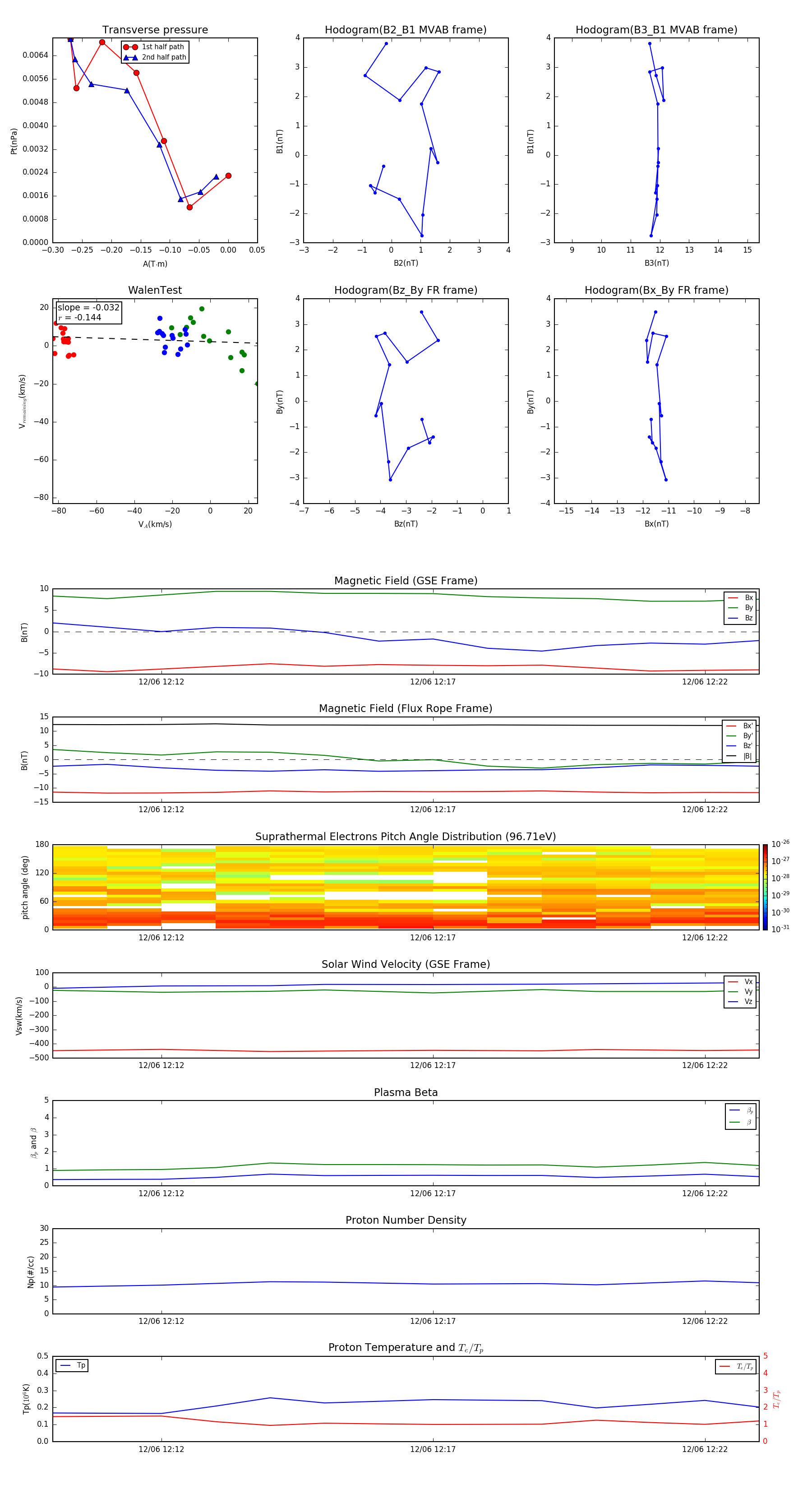Click the 'A(T·m)' x-axis label

coord(155,264)
